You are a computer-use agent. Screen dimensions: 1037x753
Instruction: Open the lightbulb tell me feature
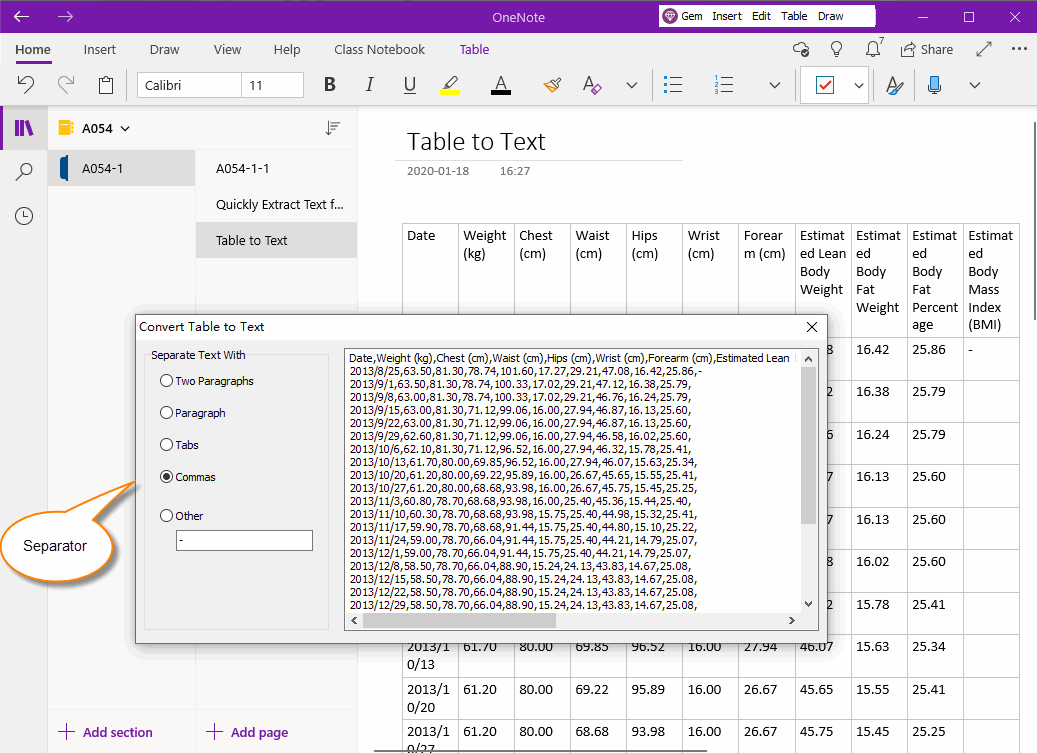(x=837, y=50)
